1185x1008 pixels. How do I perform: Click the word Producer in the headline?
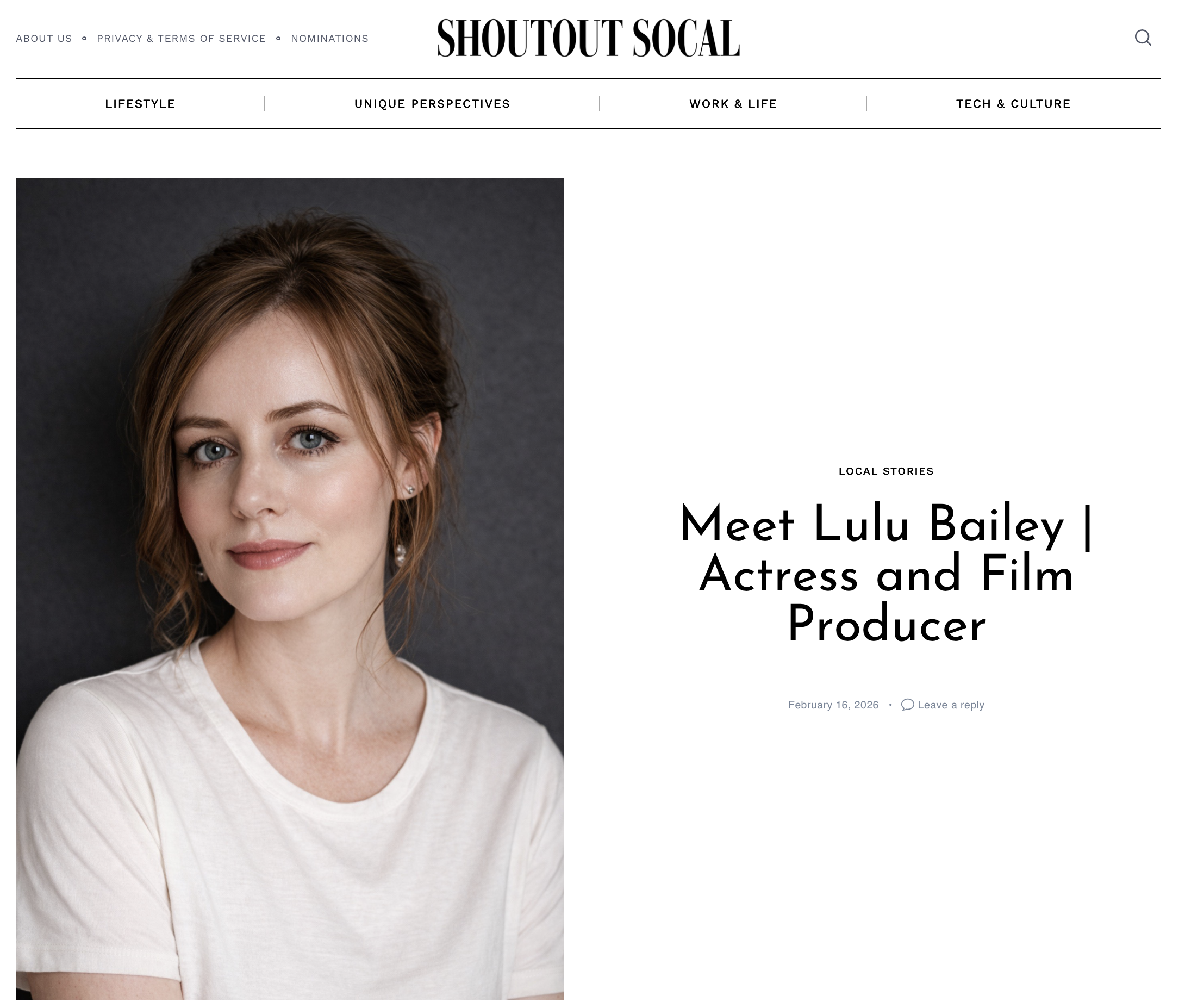pyautogui.click(x=886, y=624)
